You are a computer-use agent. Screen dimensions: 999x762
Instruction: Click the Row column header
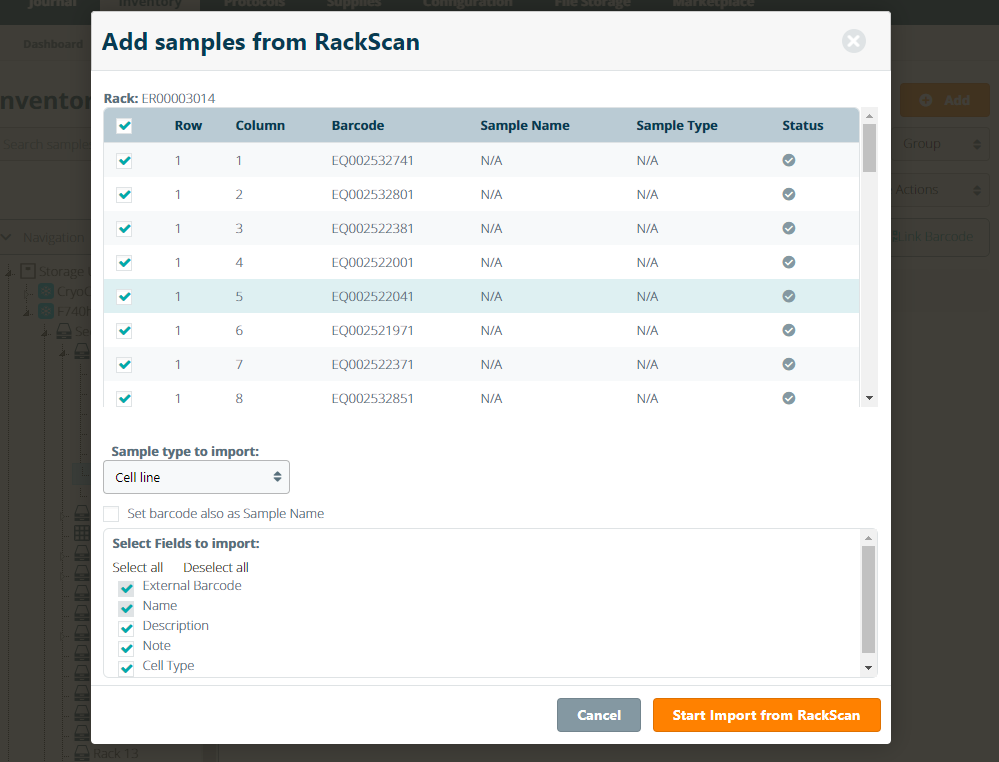pyautogui.click(x=188, y=126)
